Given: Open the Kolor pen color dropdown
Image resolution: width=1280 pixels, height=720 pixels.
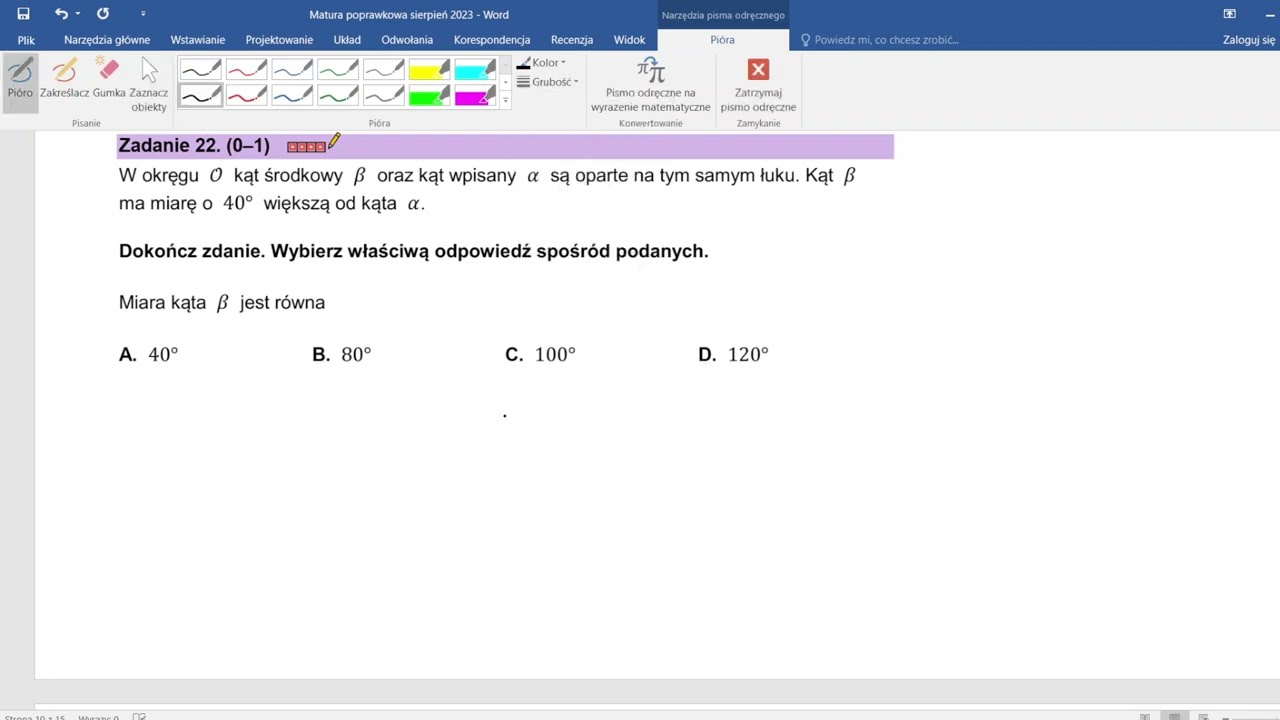Looking at the screenshot, I should [541, 63].
